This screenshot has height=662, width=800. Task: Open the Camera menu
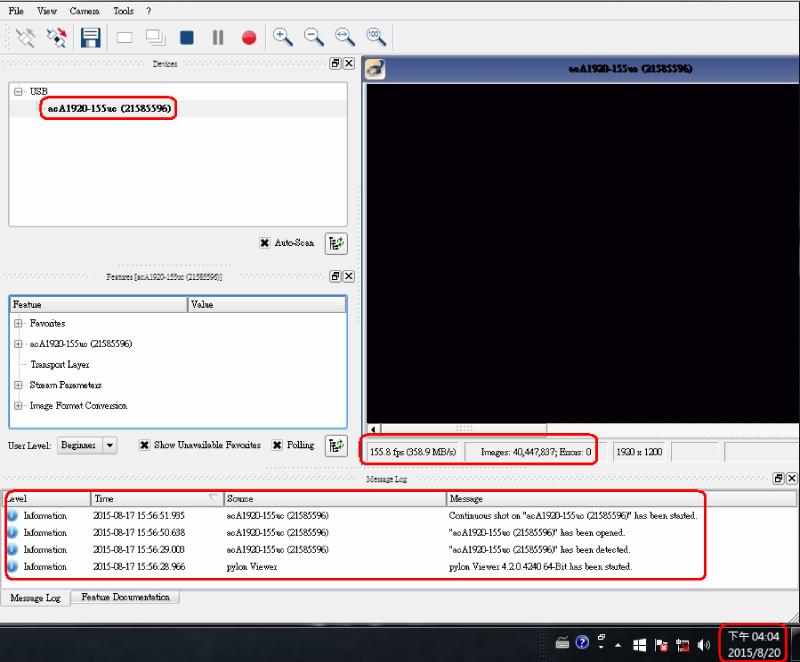(x=84, y=11)
